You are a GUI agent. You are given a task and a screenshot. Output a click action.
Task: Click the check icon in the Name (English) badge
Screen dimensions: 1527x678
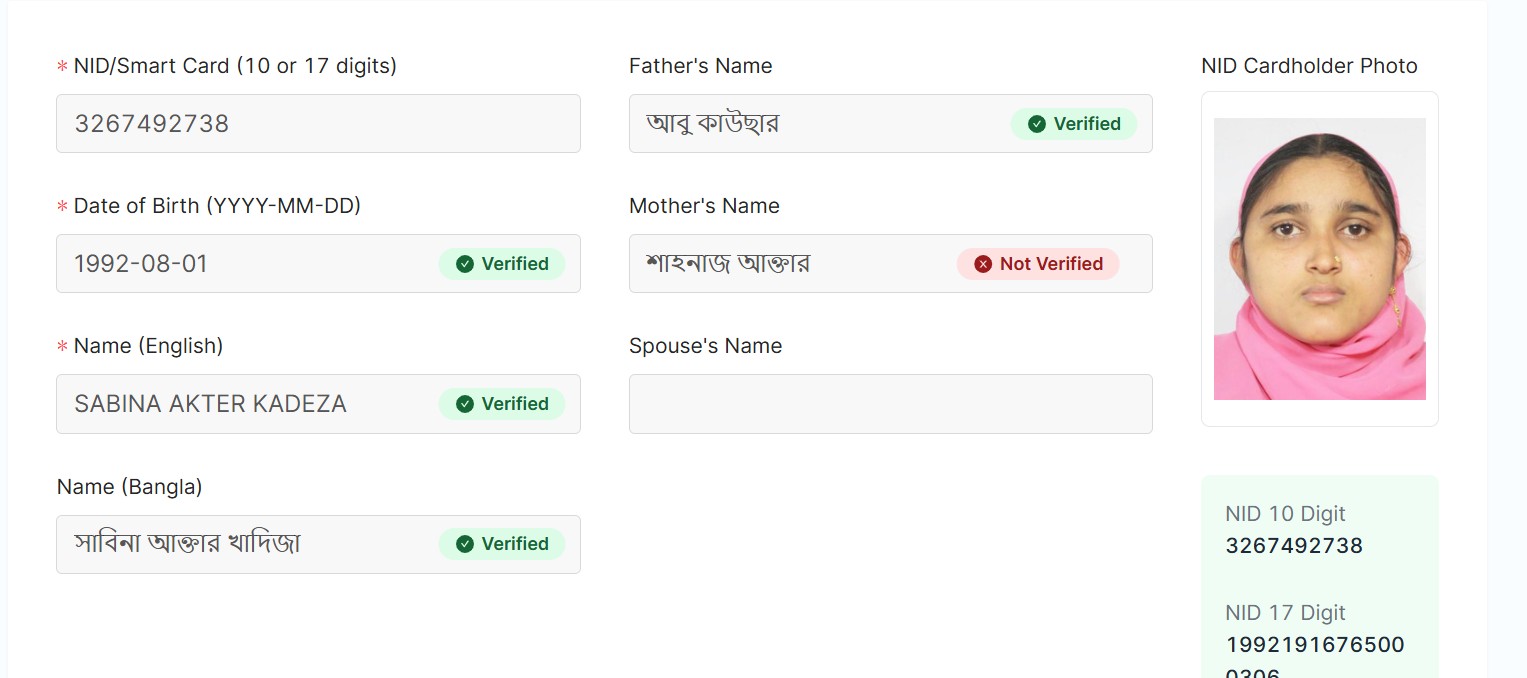(464, 404)
